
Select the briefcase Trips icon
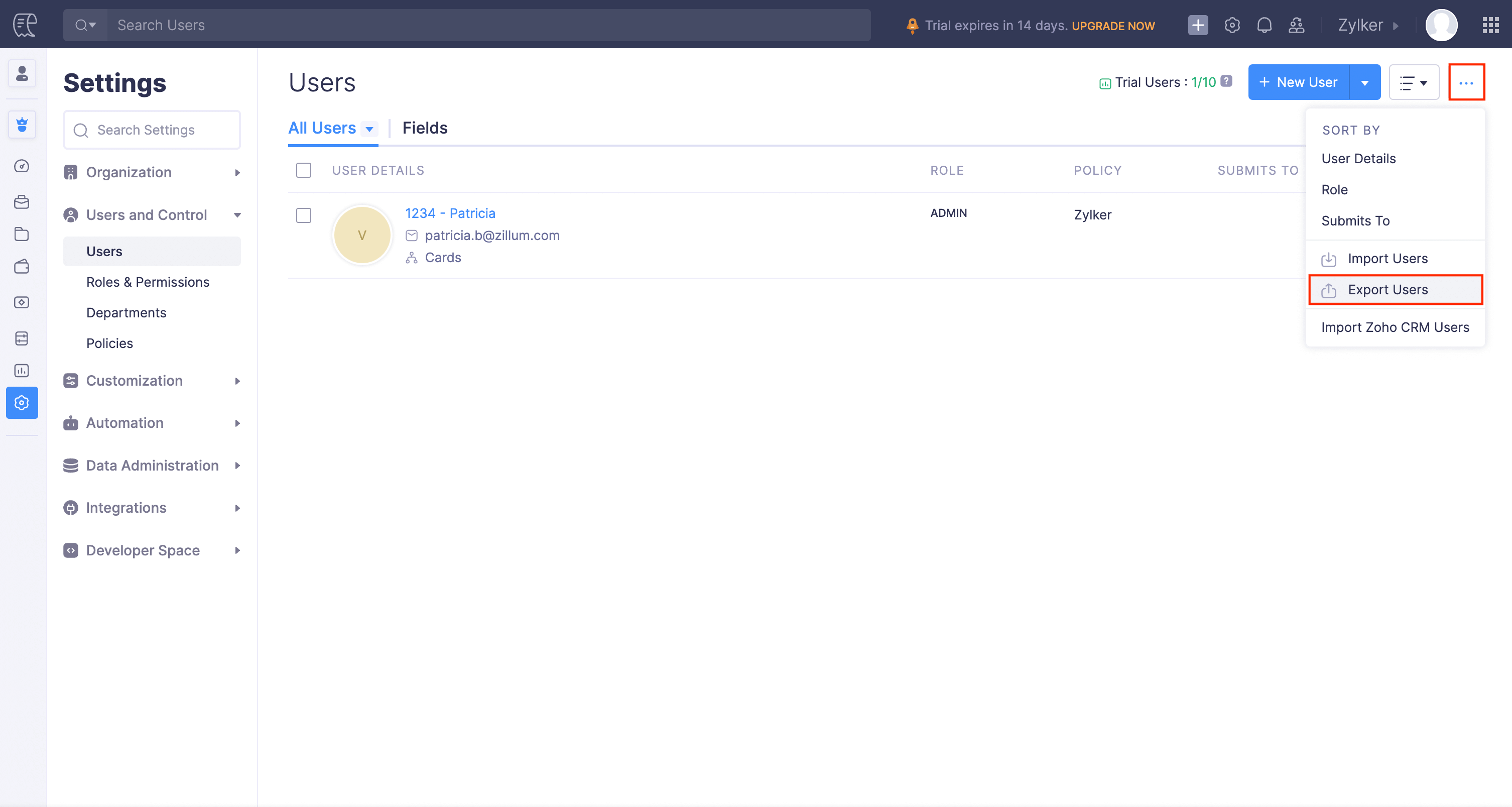pos(21,202)
